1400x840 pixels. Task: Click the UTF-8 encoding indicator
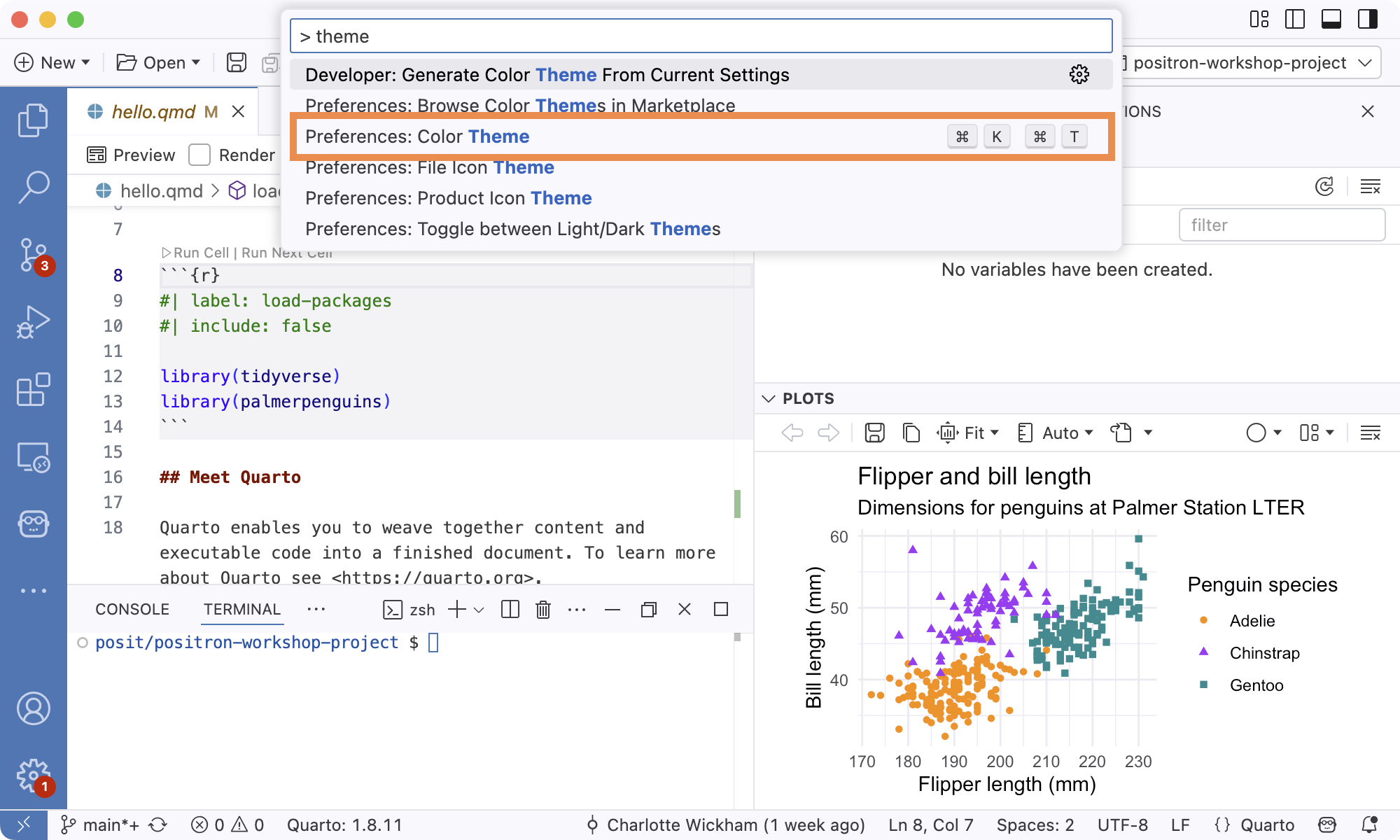click(1123, 825)
